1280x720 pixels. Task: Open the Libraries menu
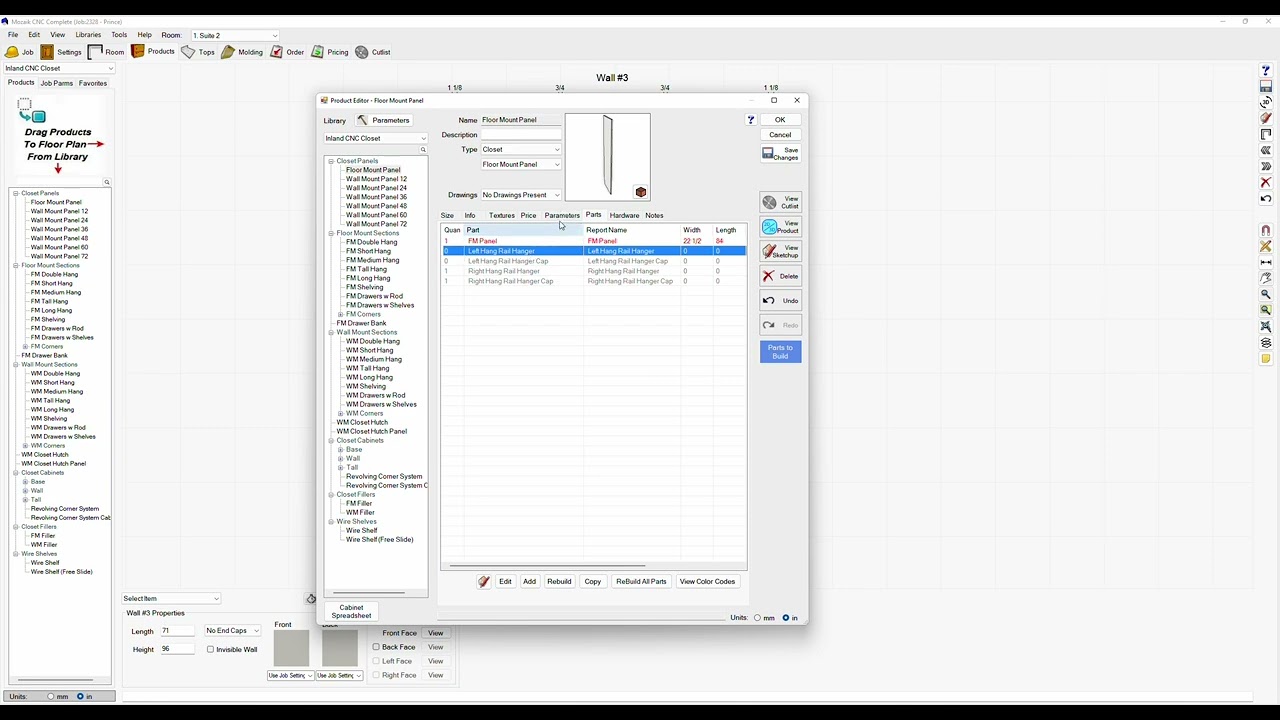88,35
